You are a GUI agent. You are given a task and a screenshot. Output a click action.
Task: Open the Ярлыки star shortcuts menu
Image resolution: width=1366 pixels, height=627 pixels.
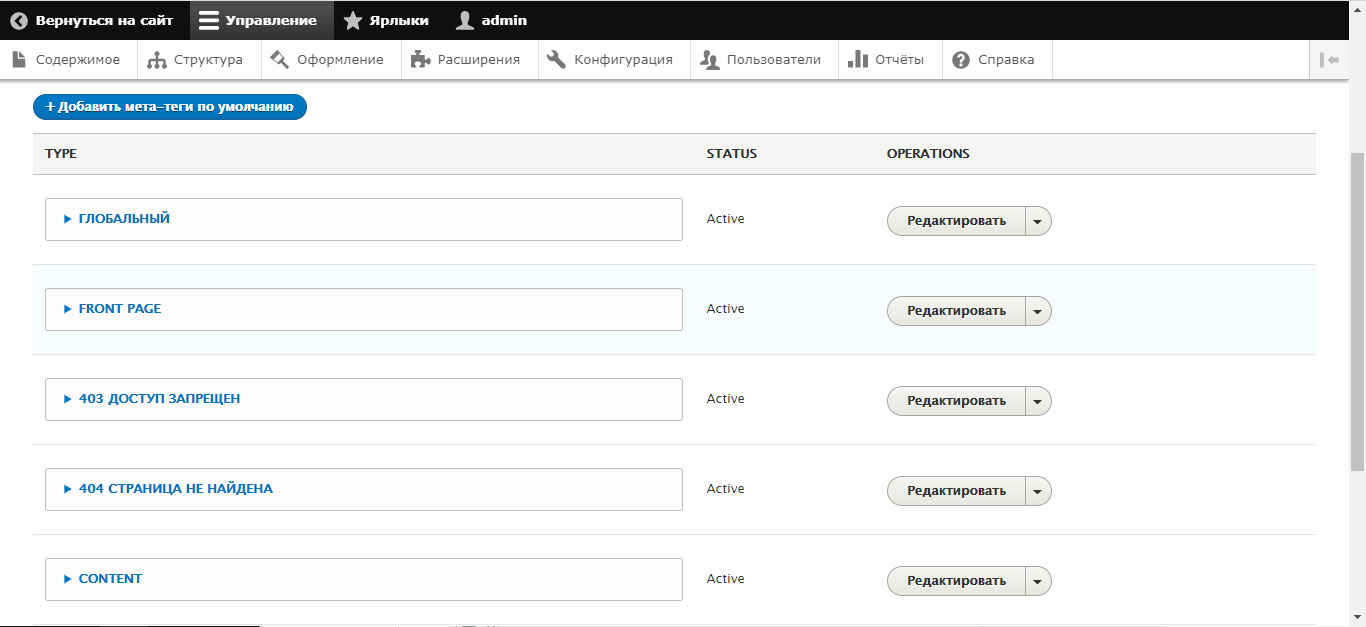386,20
